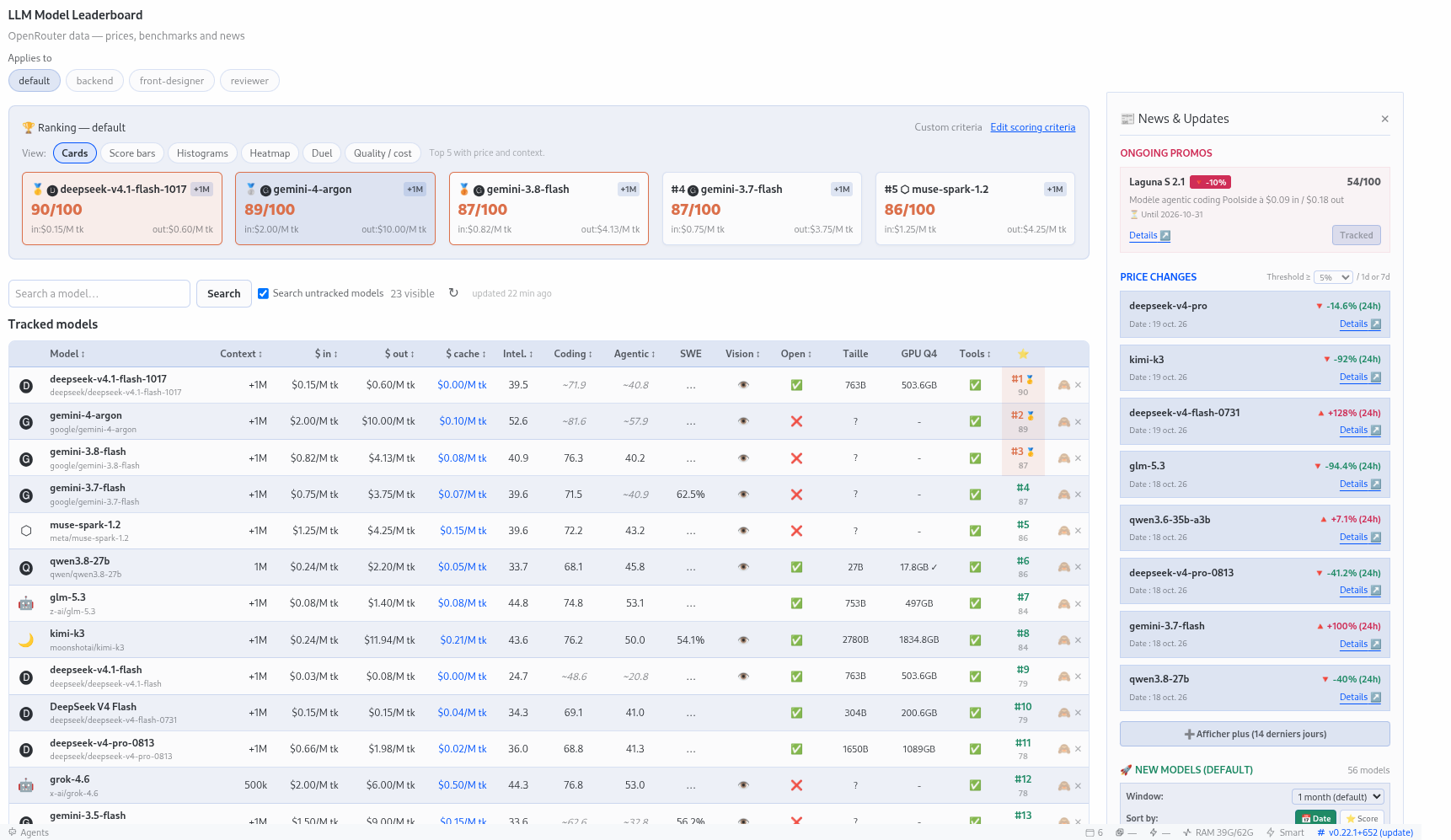This screenshot has width=1451, height=840.
Task: Sort table by $ in column
Action: pos(326,354)
